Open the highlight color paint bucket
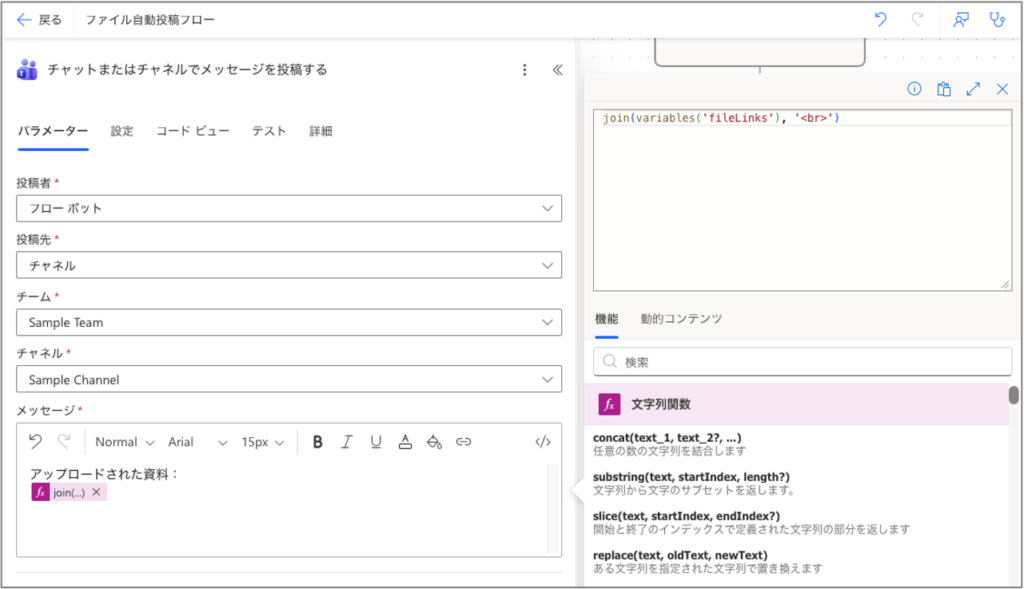Image resolution: width=1024 pixels, height=589 pixels. point(434,442)
